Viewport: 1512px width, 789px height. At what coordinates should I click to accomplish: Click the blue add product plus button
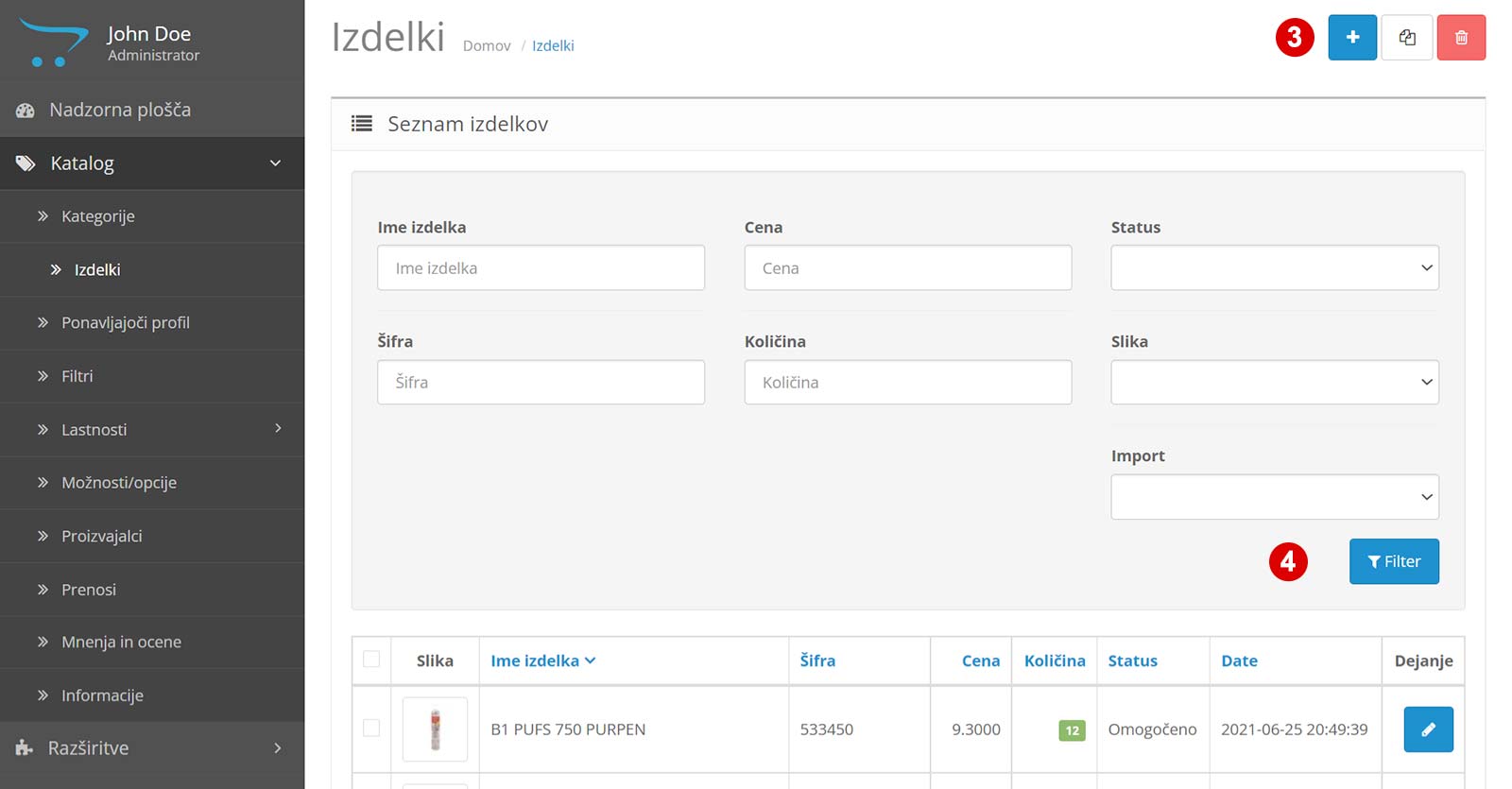pyautogui.click(x=1351, y=38)
